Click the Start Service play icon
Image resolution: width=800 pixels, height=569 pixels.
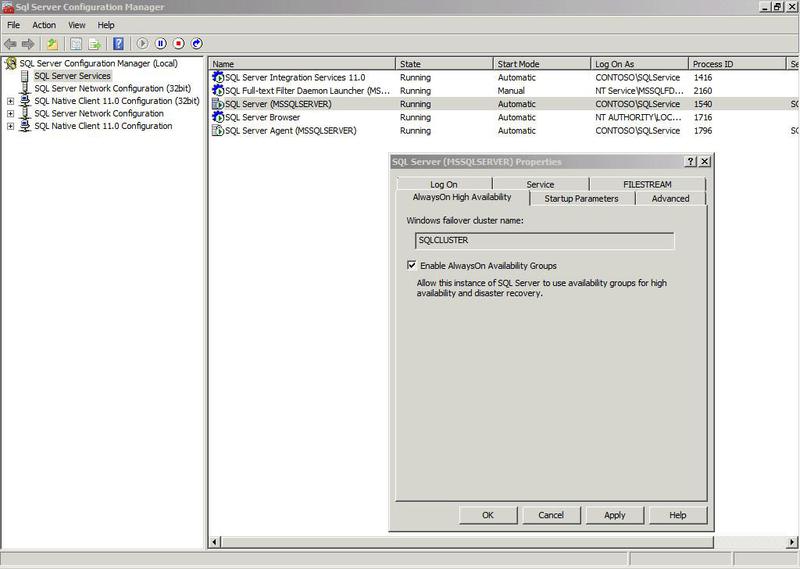[x=142, y=44]
